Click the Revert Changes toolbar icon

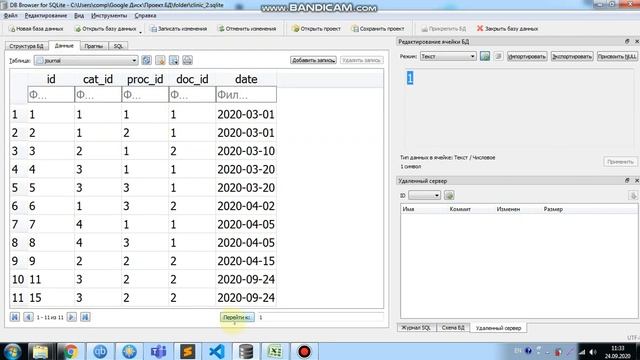click(221, 29)
